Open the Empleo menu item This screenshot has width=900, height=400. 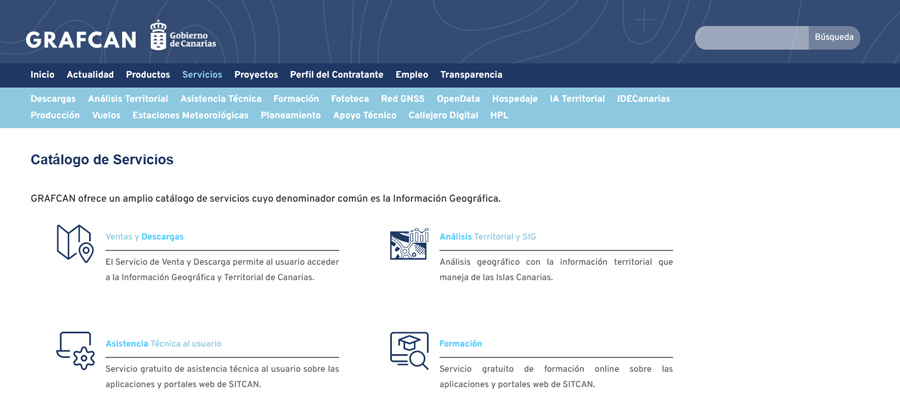pyautogui.click(x=412, y=75)
